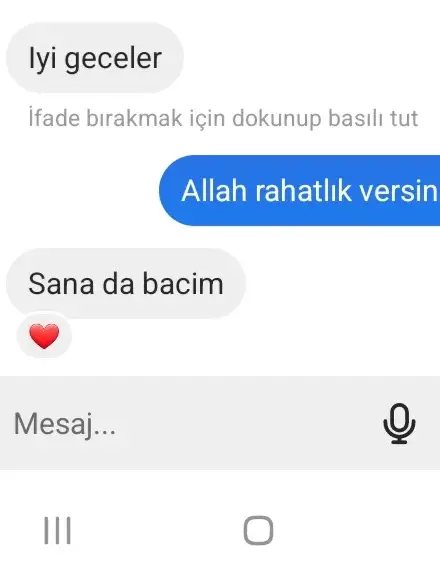Select the blue "Allah rahatlık versin" message
Viewport: 440px width, 575px height.
tap(300, 190)
